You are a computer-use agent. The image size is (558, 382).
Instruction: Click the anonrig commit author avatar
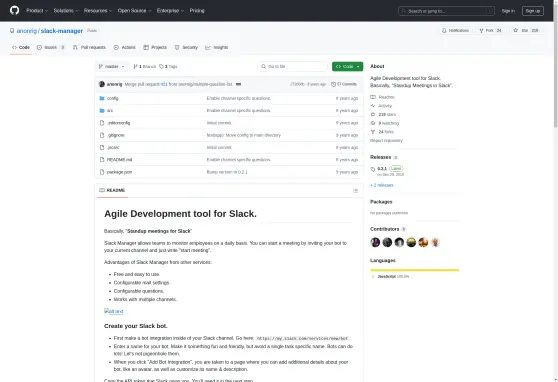pos(102,84)
